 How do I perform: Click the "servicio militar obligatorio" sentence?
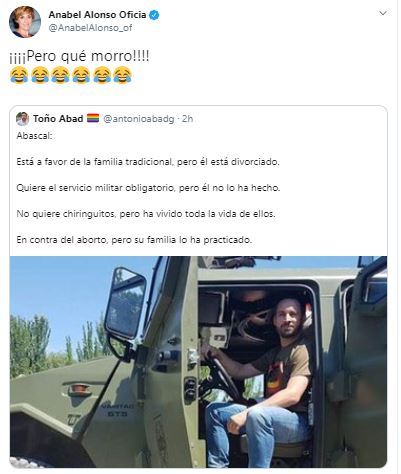148,188
